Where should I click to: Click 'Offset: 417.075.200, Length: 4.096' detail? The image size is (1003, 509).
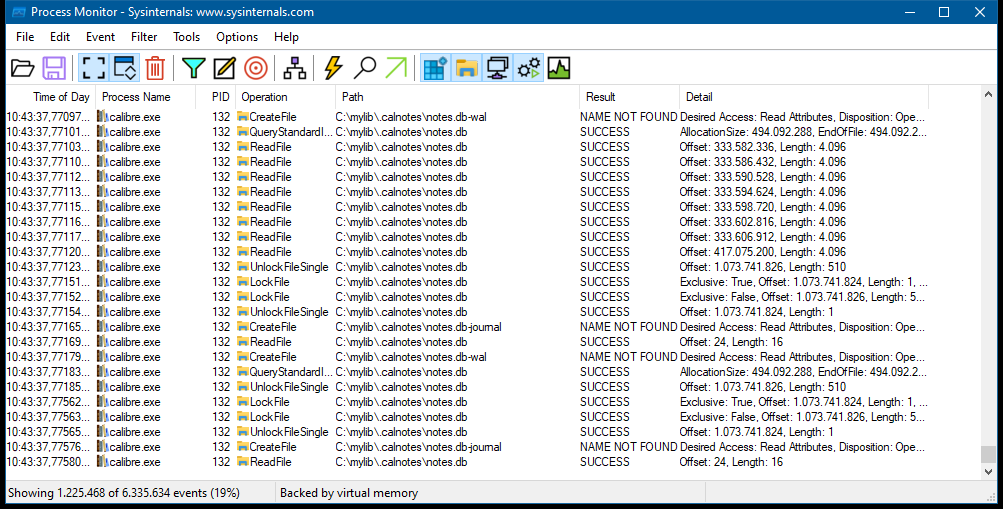point(762,252)
